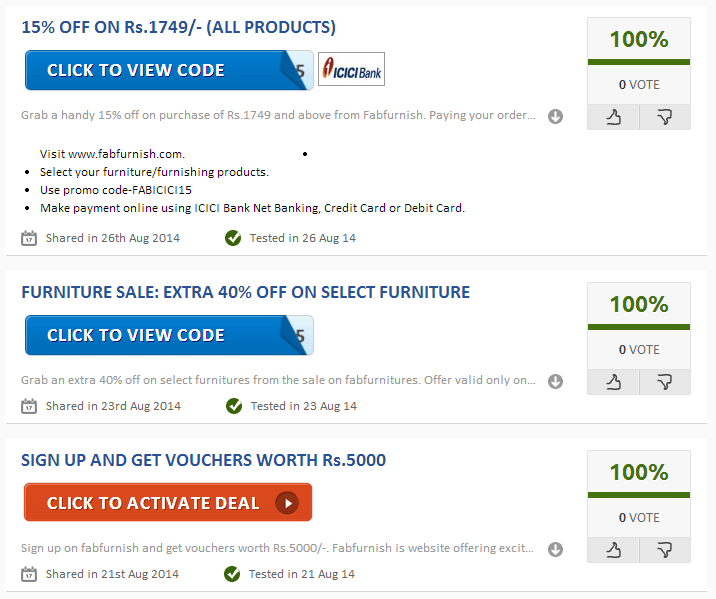The image size is (716, 599).
Task: Open the 15% OFF ON Rs.1749 title link
Action: pyautogui.click(x=178, y=27)
